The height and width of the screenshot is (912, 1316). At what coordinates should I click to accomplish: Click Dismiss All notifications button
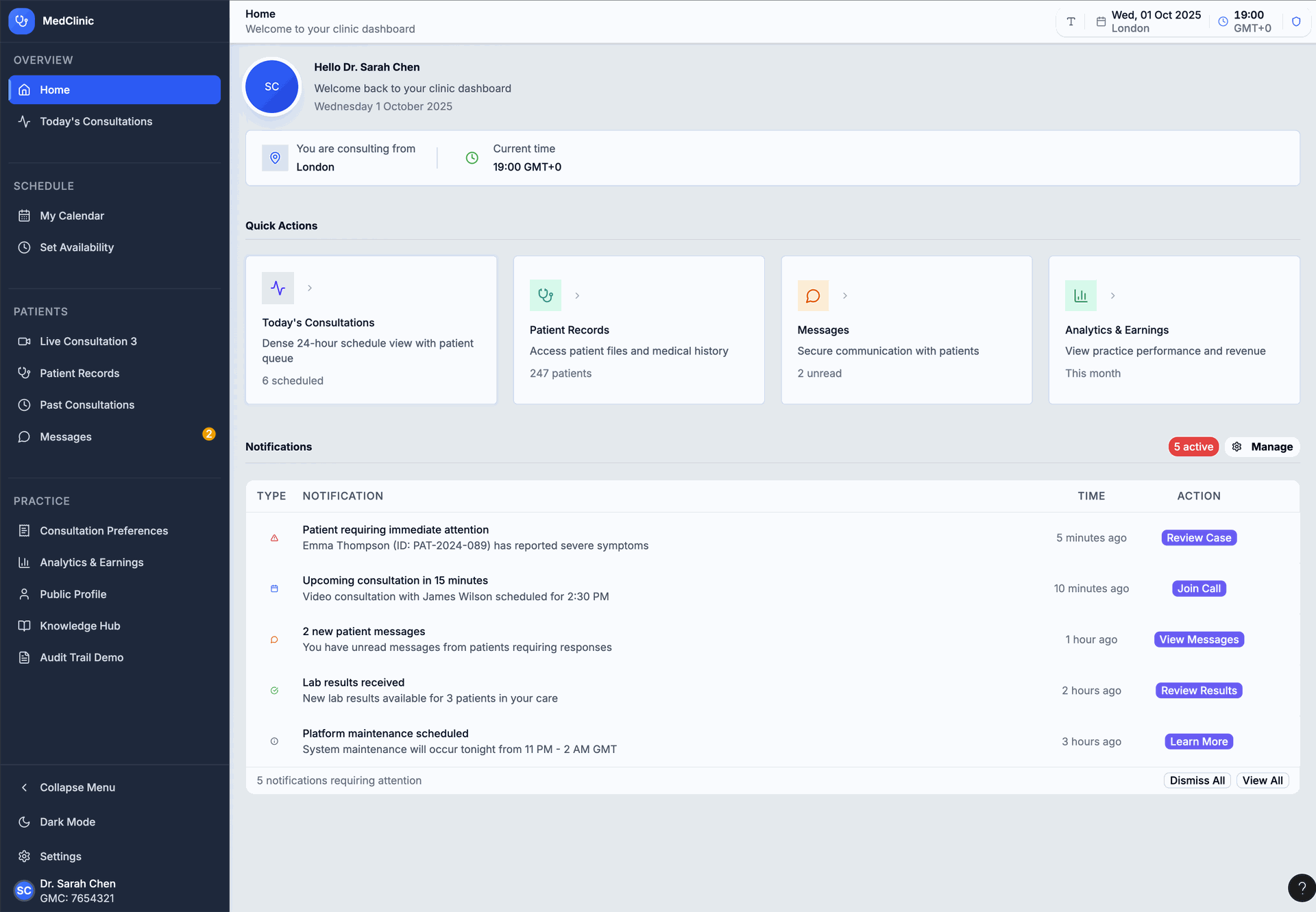coord(1197,780)
